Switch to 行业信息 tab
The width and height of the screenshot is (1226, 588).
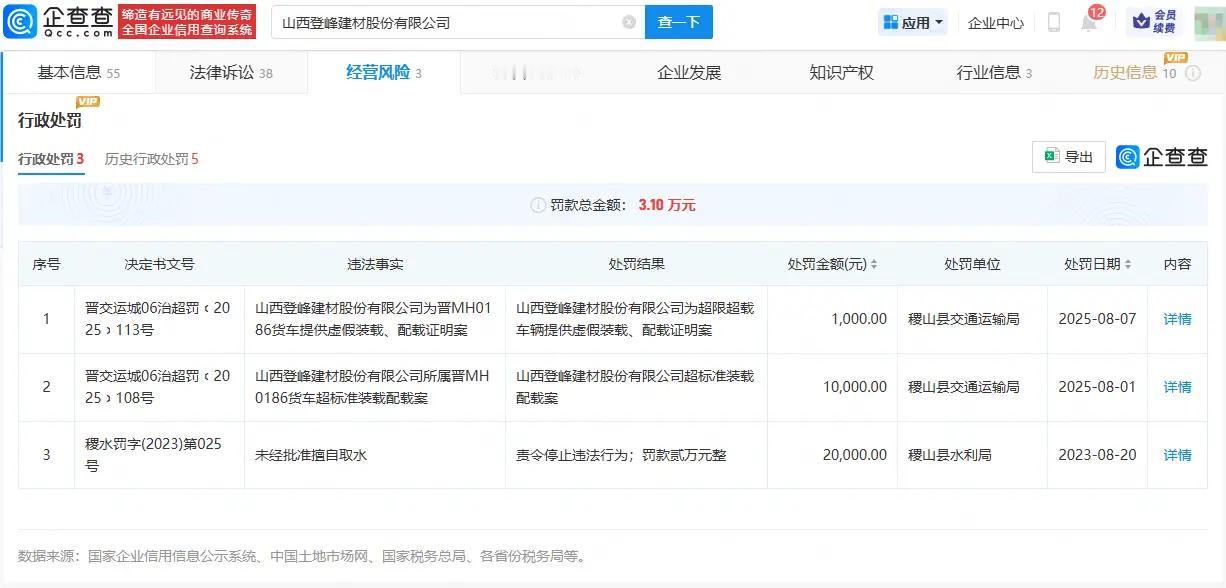(994, 73)
